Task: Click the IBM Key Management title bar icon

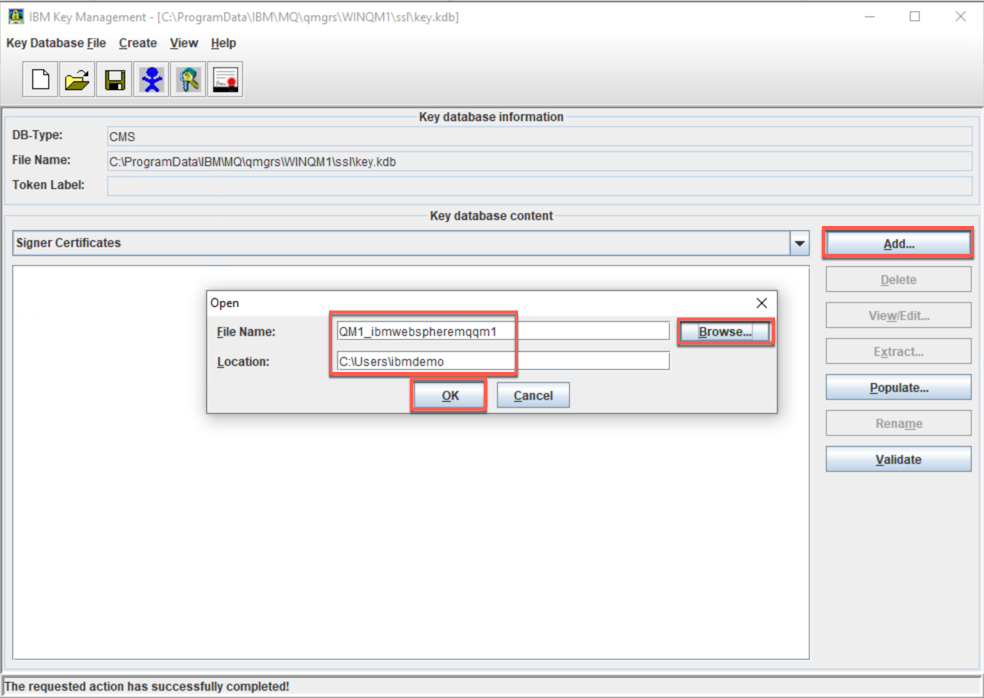Action: [x=16, y=16]
